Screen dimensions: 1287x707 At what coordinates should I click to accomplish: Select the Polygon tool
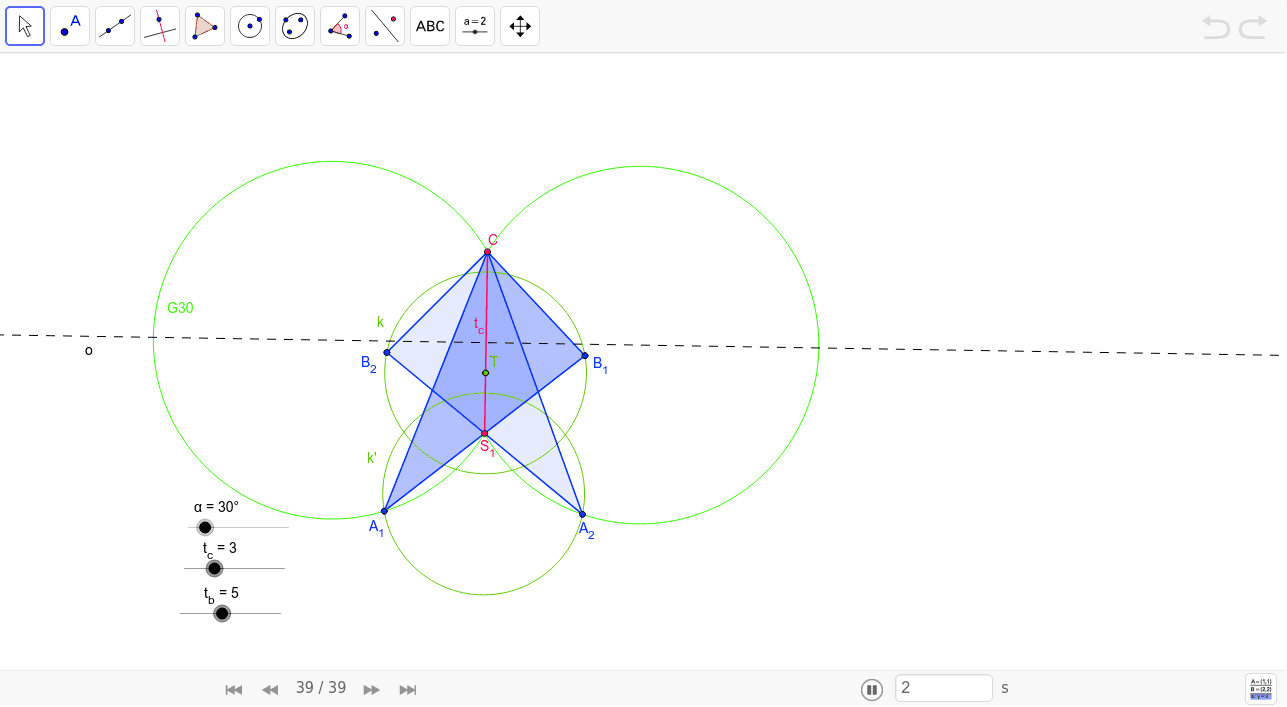[205, 26]
